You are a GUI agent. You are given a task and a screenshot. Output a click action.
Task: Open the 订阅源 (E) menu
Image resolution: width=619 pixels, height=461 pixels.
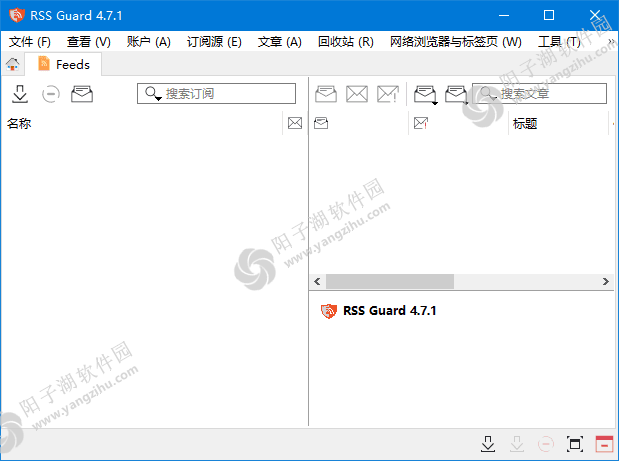214,41
